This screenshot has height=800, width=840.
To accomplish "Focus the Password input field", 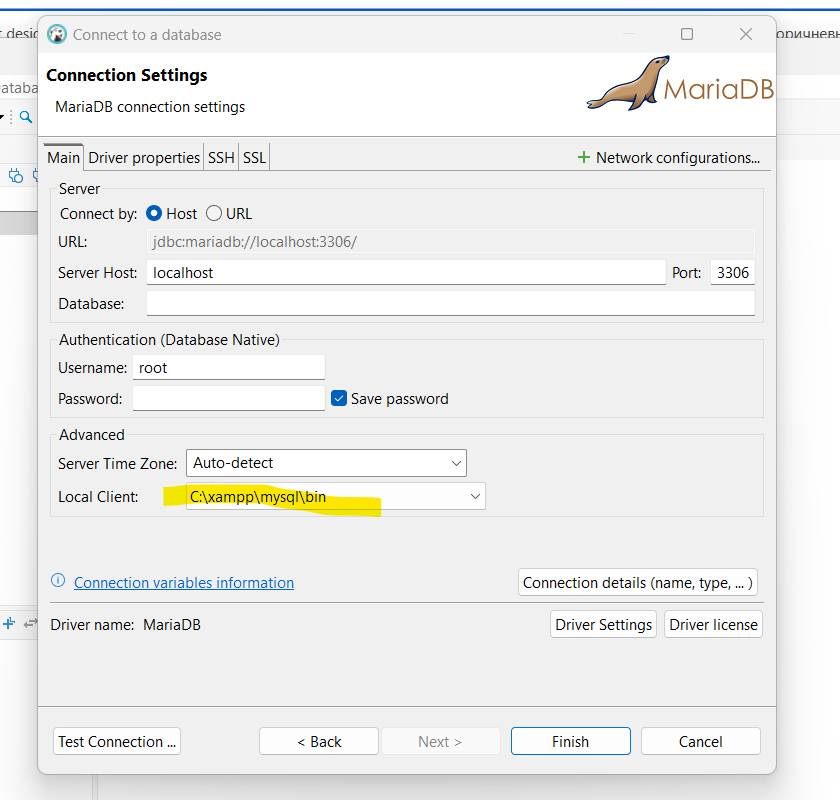I will (x=229, y=399).
